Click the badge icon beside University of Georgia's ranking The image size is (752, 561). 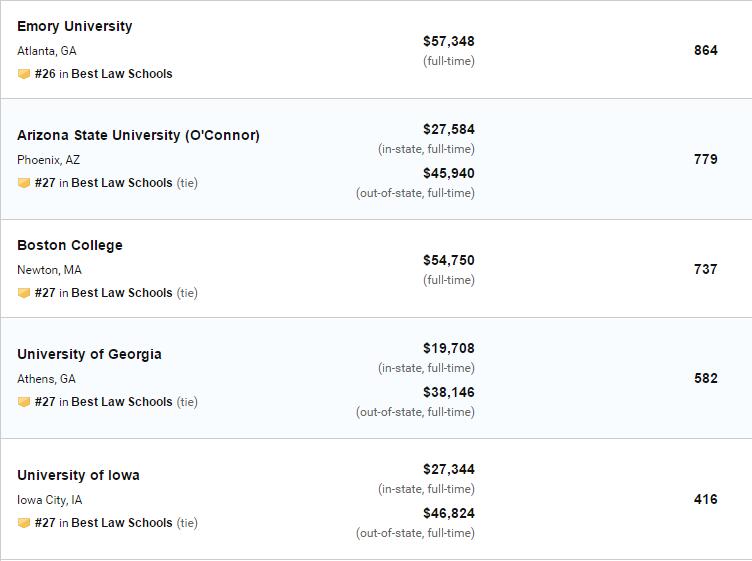[24, 402]
